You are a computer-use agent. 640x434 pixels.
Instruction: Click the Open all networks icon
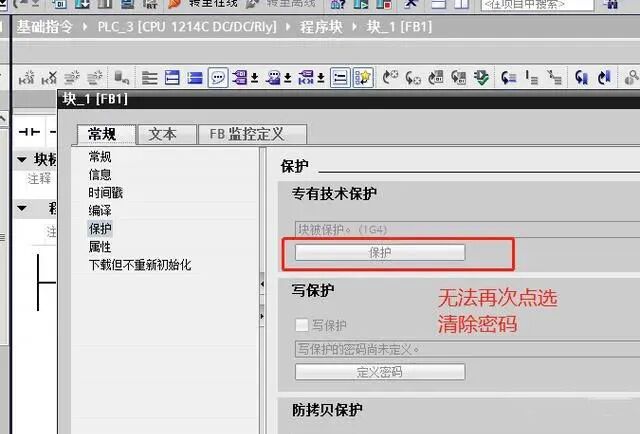coord(172,77)
